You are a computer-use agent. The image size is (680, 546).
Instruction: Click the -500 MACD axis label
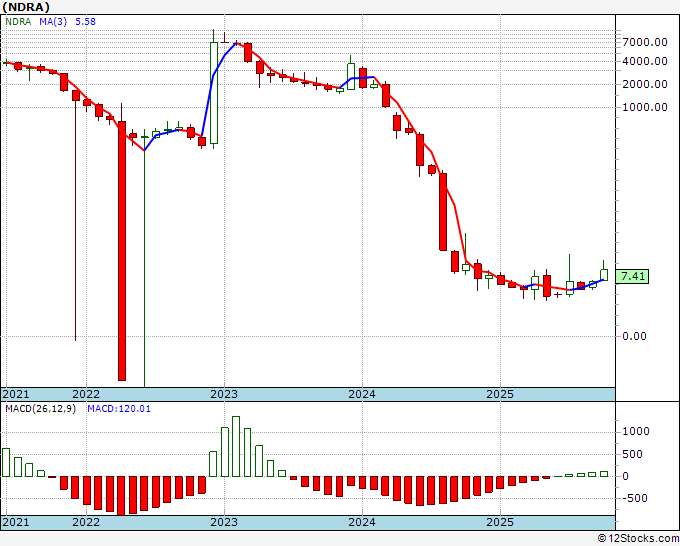tap(636, 498)
